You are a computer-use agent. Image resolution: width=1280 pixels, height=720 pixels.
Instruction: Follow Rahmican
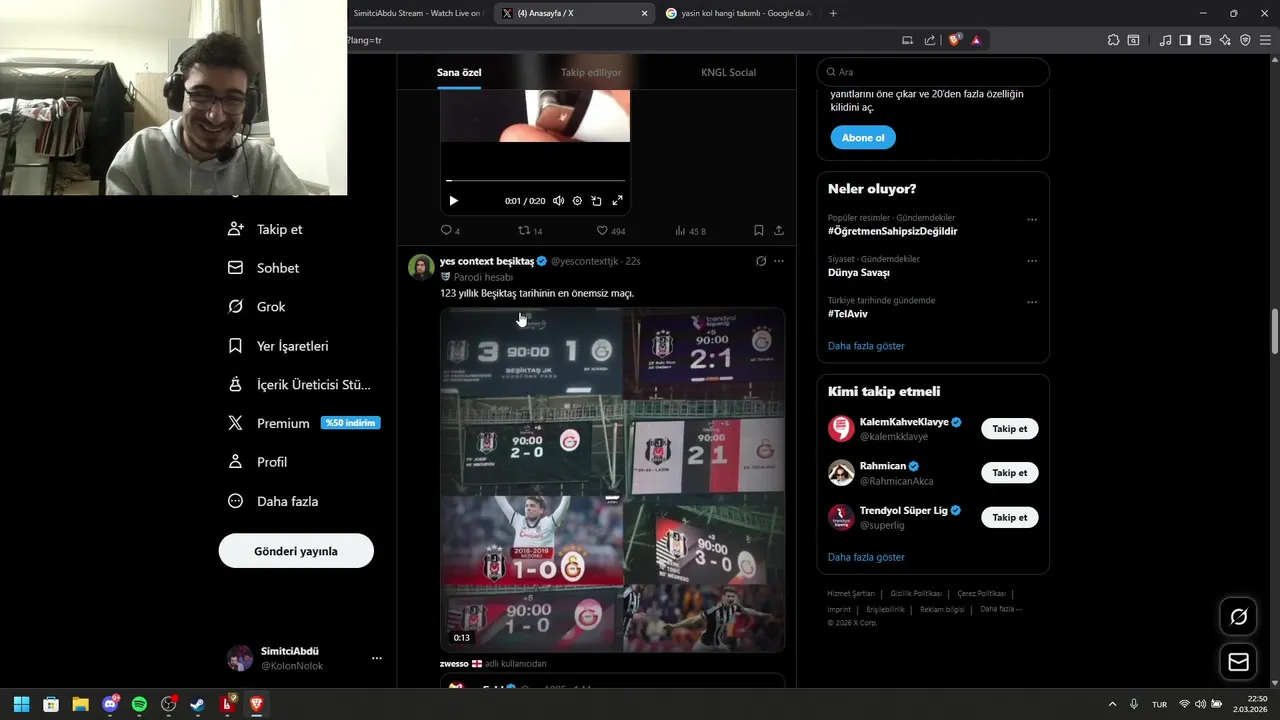coord(1009,473)
